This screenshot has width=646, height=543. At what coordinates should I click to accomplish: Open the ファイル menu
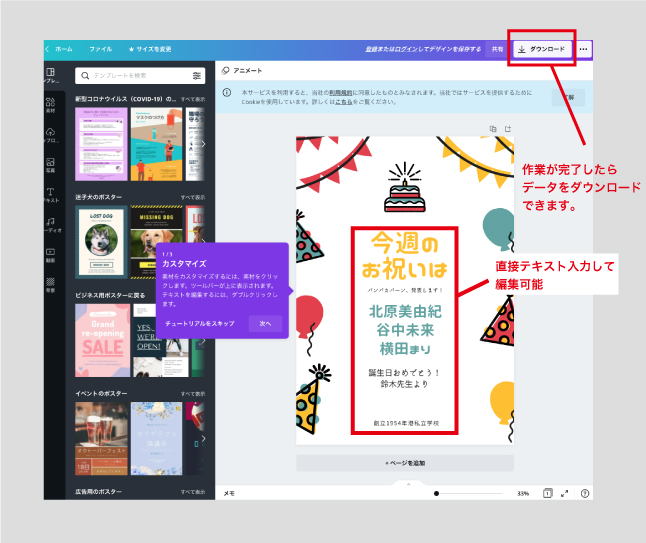[101, 49]
